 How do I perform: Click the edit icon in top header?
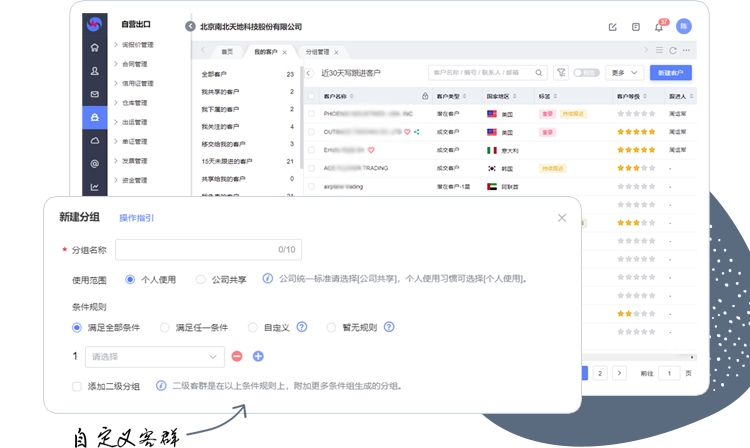click(x=613, y=27)
